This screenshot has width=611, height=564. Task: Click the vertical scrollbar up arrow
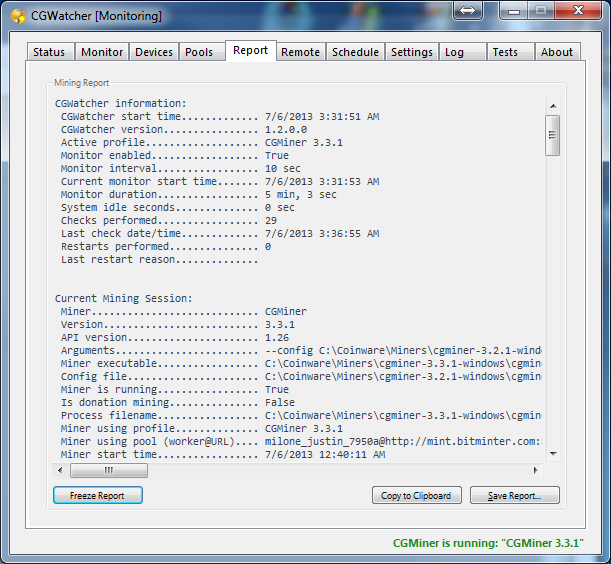(553, 106)
